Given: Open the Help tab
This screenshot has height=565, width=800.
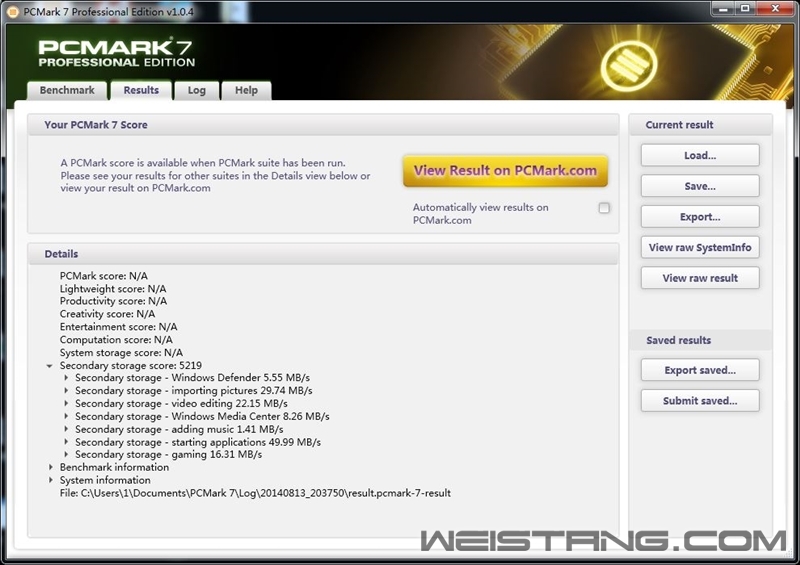Looking at the screenshot, I should coord(246,90).
